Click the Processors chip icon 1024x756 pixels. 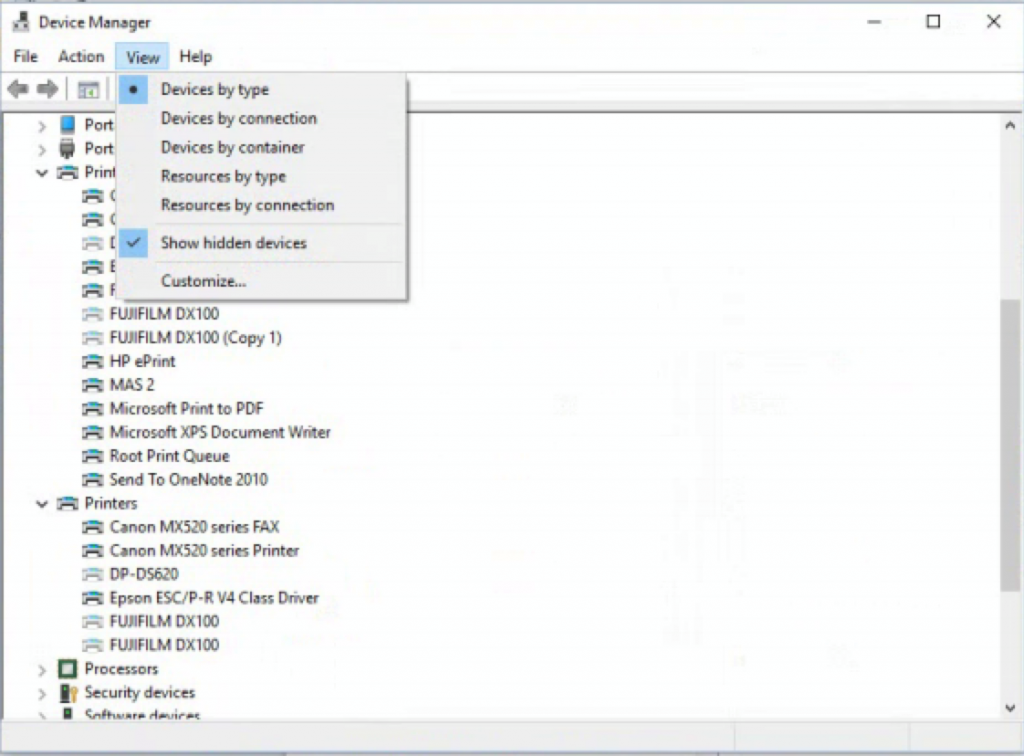click(67, 669)
